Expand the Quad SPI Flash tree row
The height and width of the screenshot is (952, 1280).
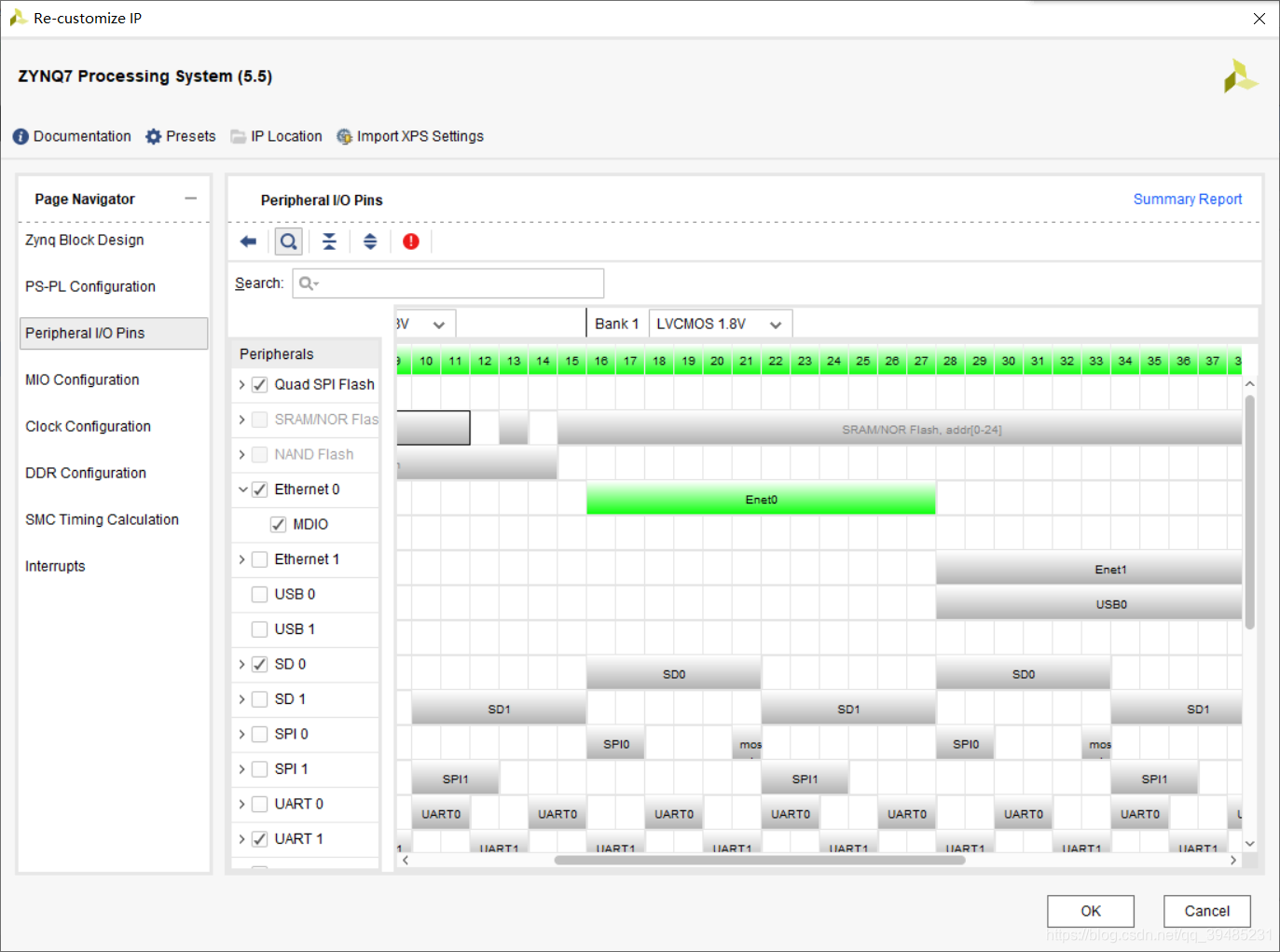242,384
